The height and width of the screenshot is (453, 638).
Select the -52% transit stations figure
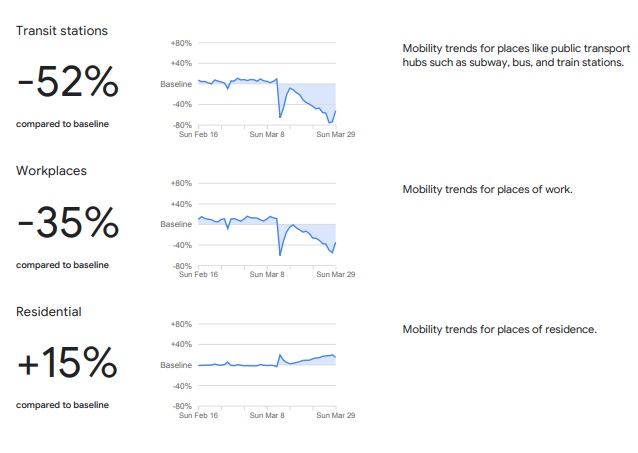[68, 82]
